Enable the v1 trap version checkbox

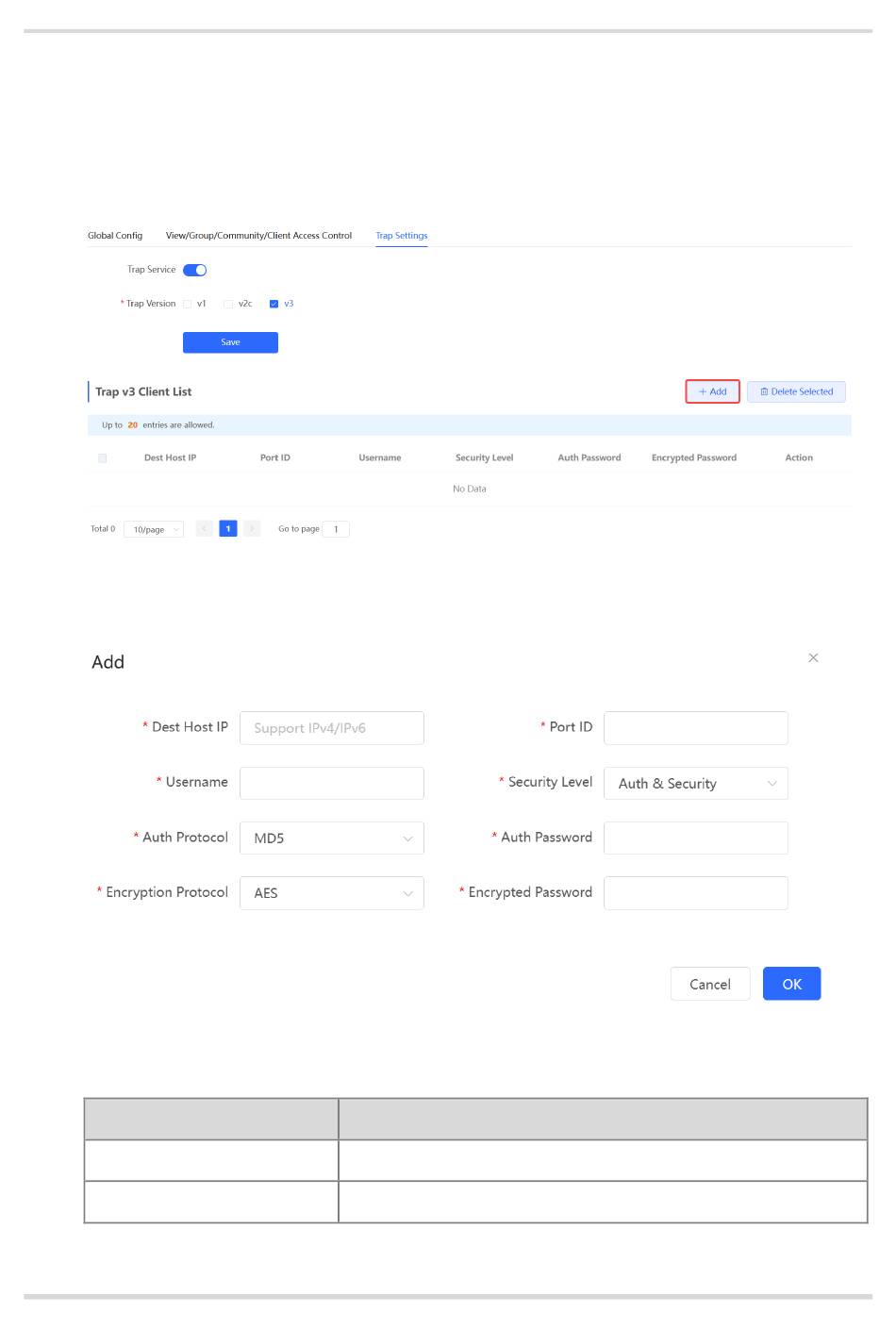(188, 304)
